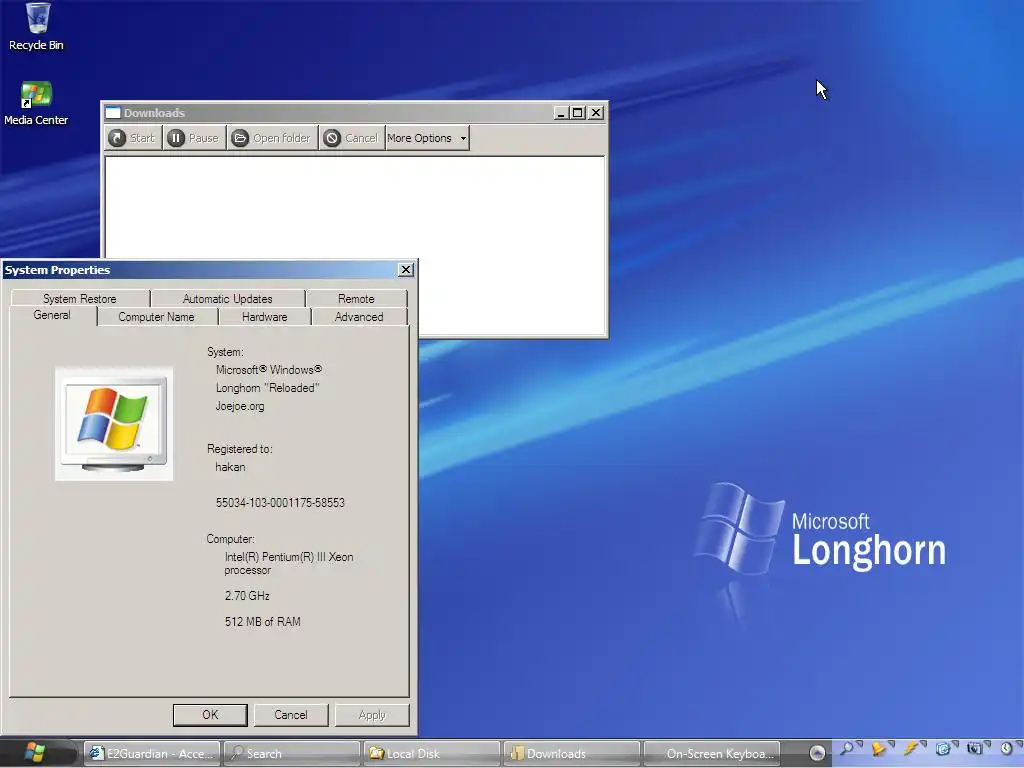
Task: Switch to On-Screen Keyboard from the taskbar
Action: click(712, 754)
